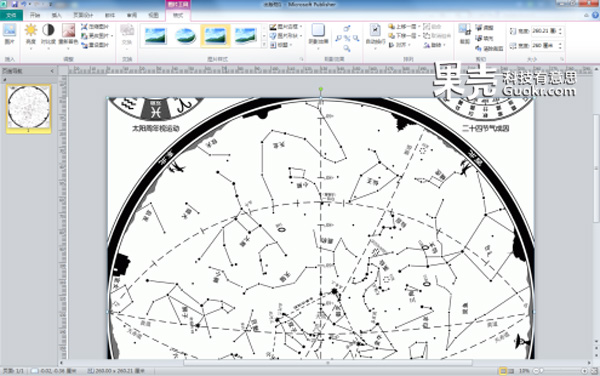
Task: Click the picture rotation handle (green dot)
Action: pyautogui.click(x=321, y=89)
